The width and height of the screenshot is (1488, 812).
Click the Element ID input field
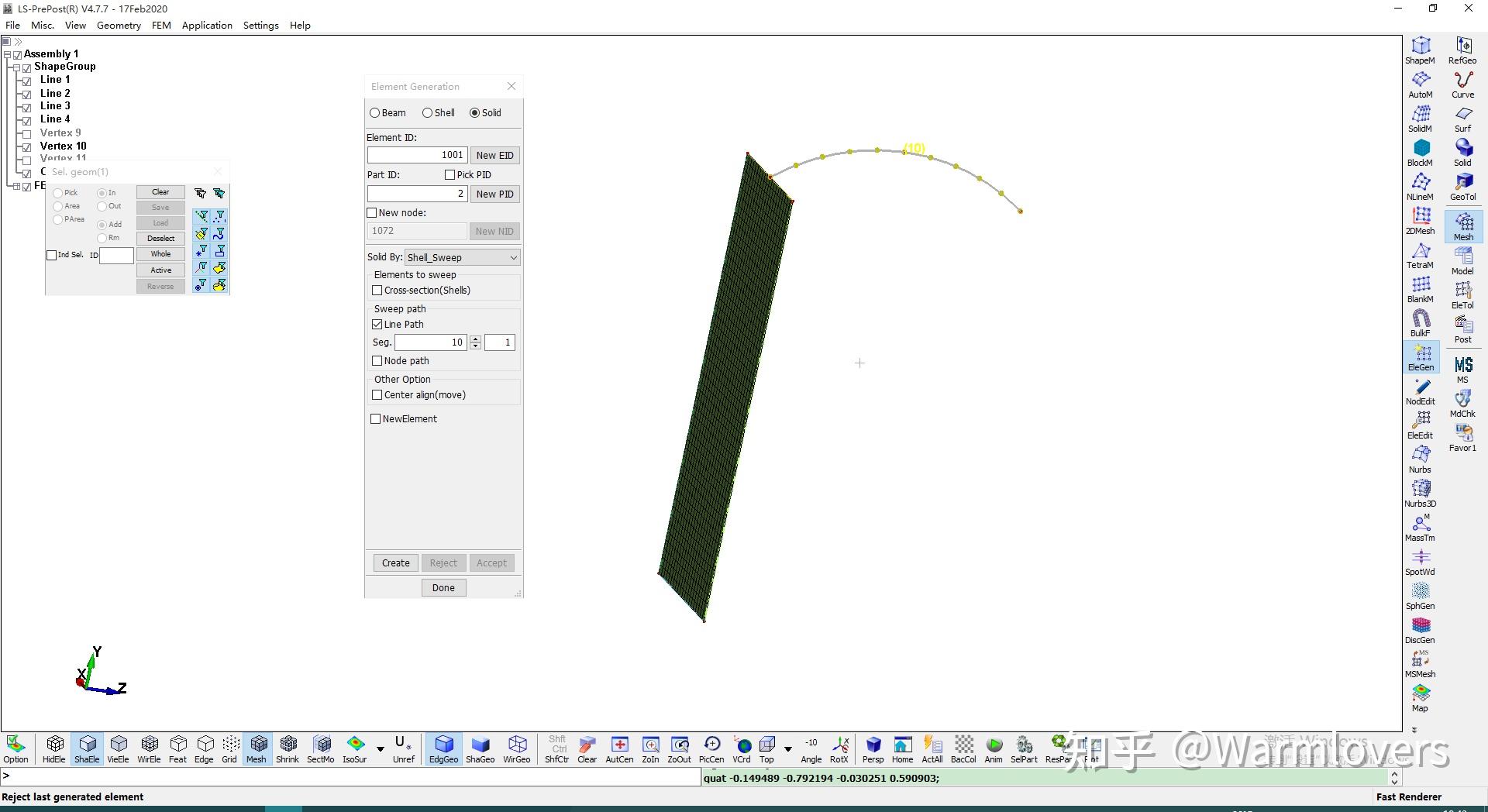pos(417,156)
